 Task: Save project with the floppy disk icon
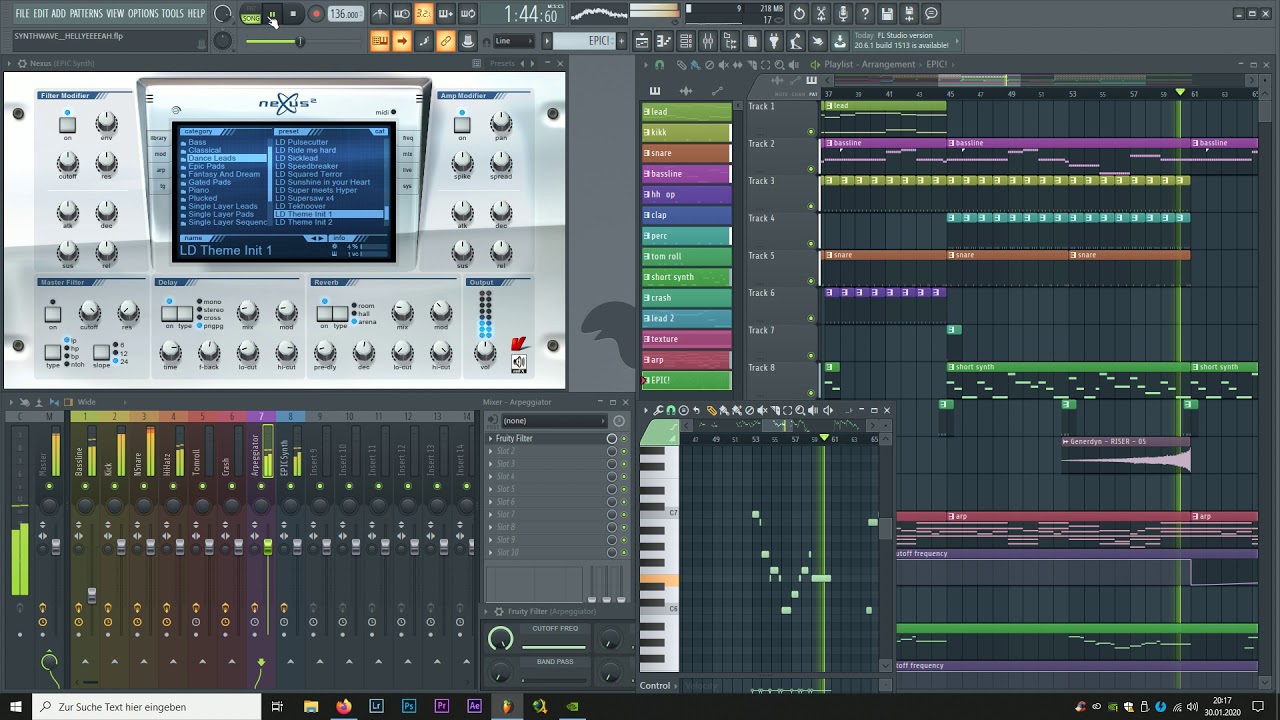888,14
